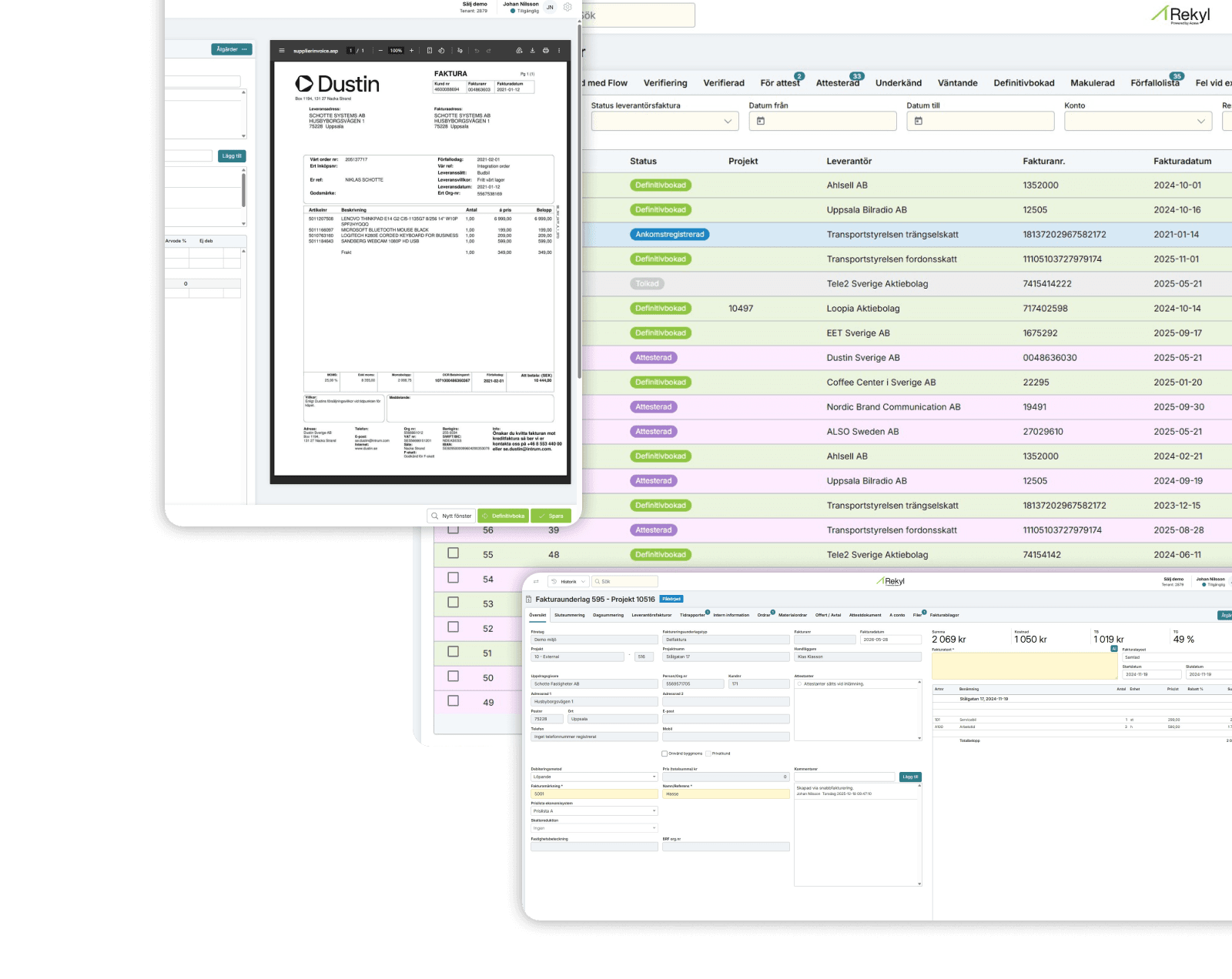This screenshot has height=979, width=1232.
Task: Open the Tidrapporter tab
Action: [692, 615]
